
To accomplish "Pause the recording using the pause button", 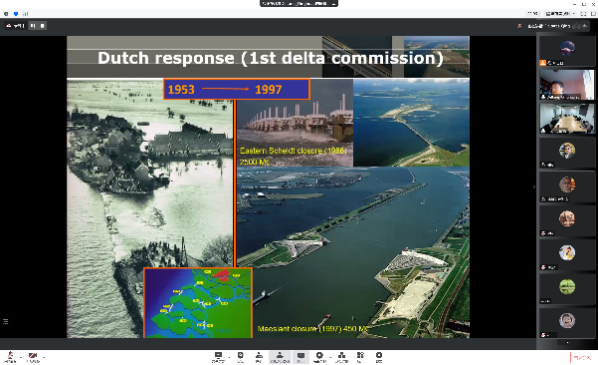I will point(33,26).
